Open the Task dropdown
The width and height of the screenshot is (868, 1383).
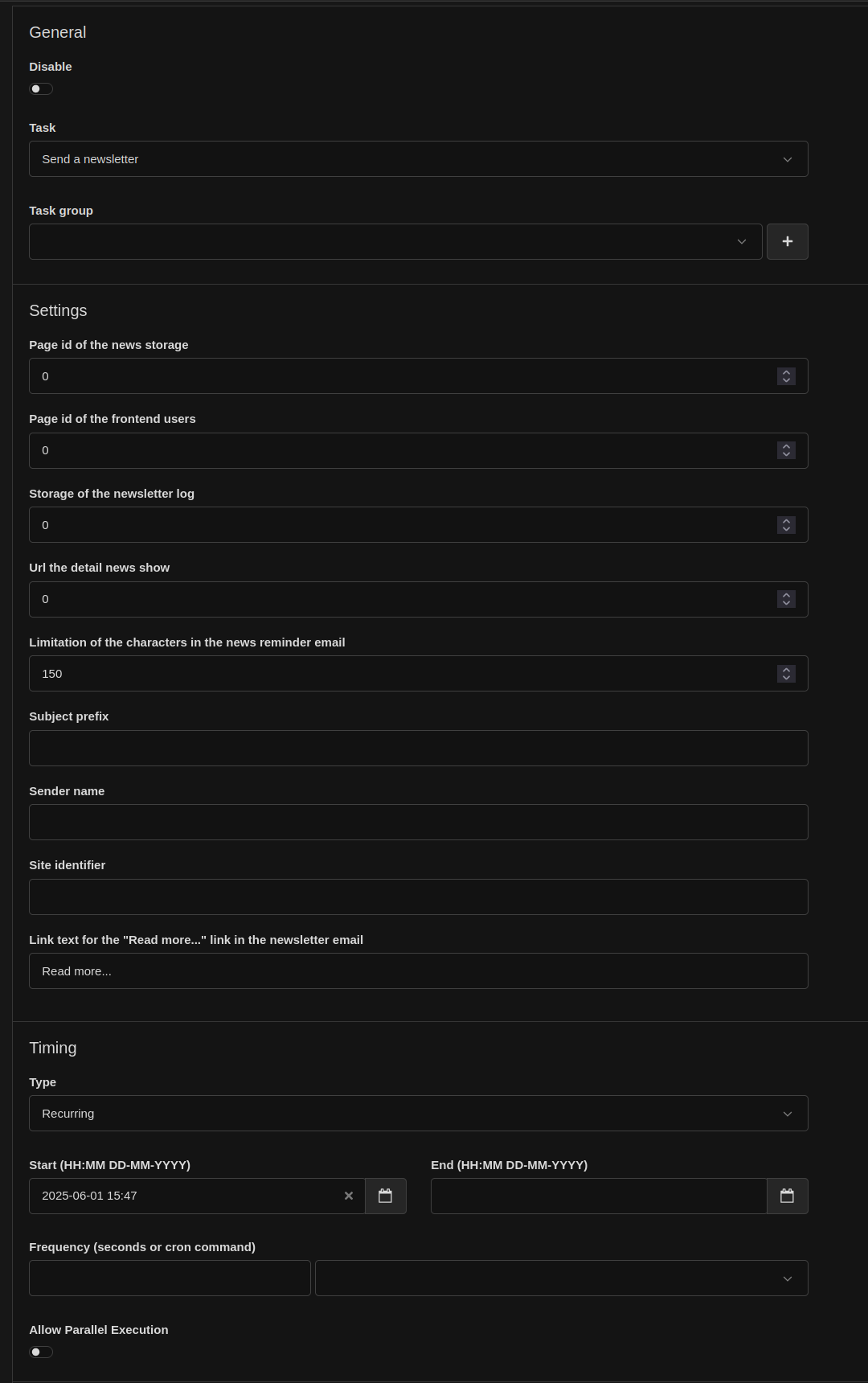tap(418, 159)
